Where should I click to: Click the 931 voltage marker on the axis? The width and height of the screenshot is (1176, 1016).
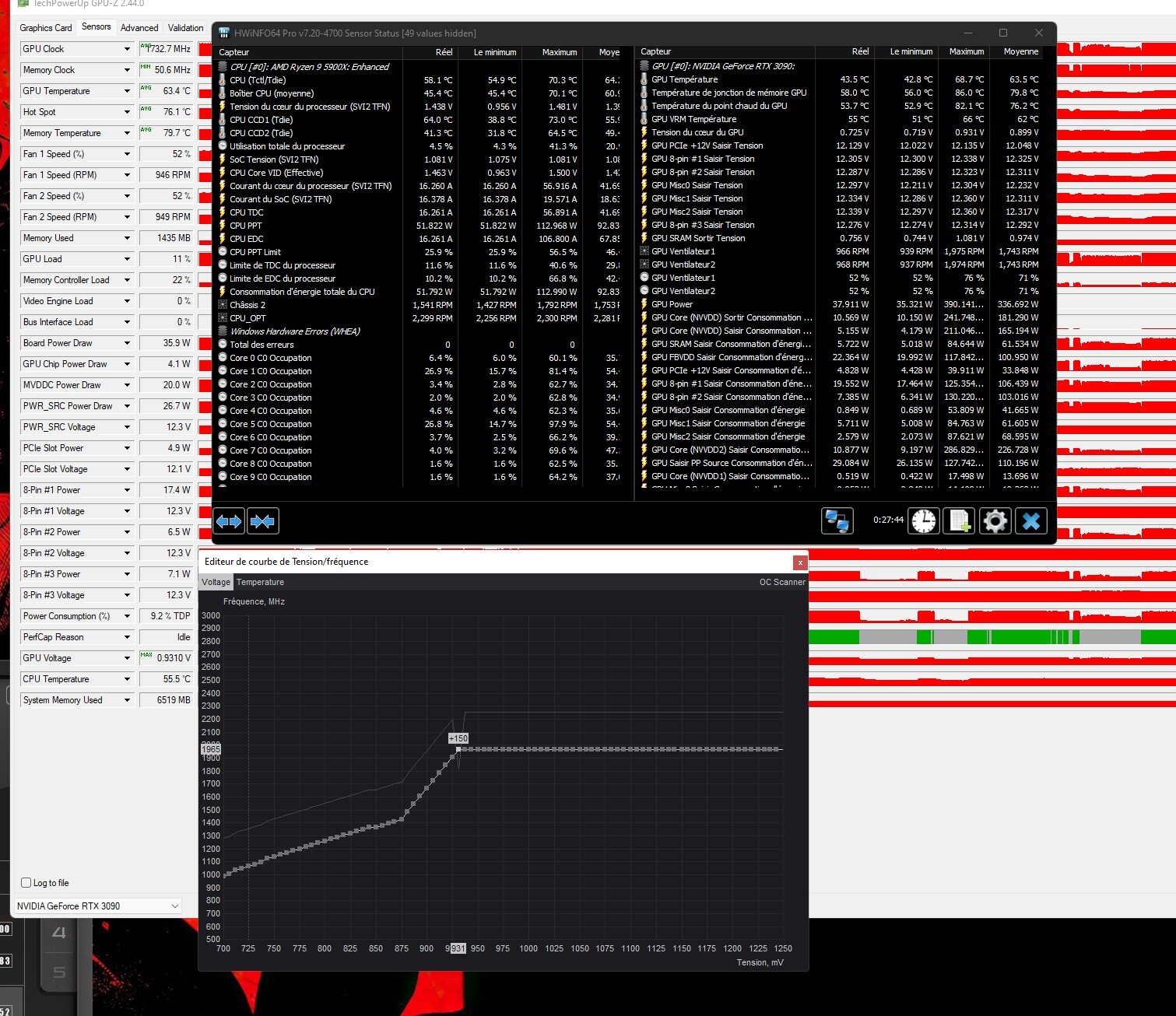[458, 948]
